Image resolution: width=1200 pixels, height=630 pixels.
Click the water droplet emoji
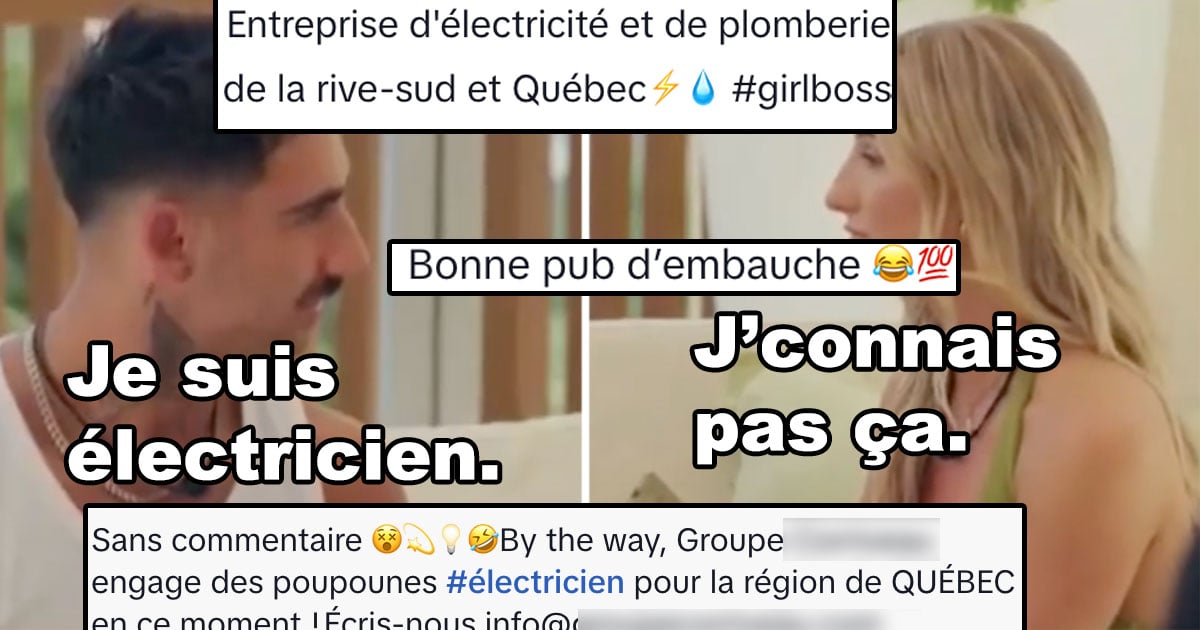pos(704,90)
